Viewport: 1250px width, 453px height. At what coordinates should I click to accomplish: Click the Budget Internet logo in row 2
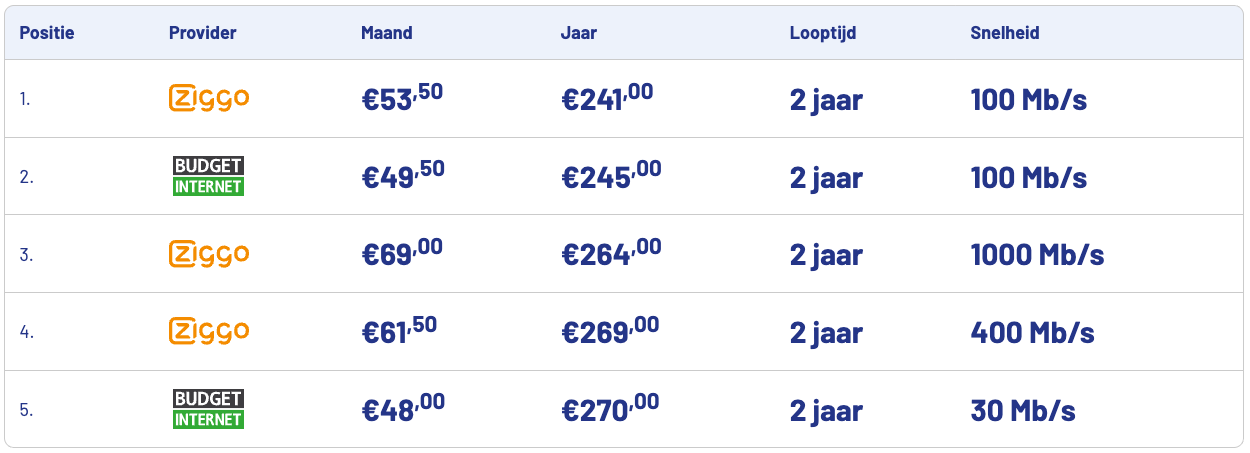click(208, 176)
